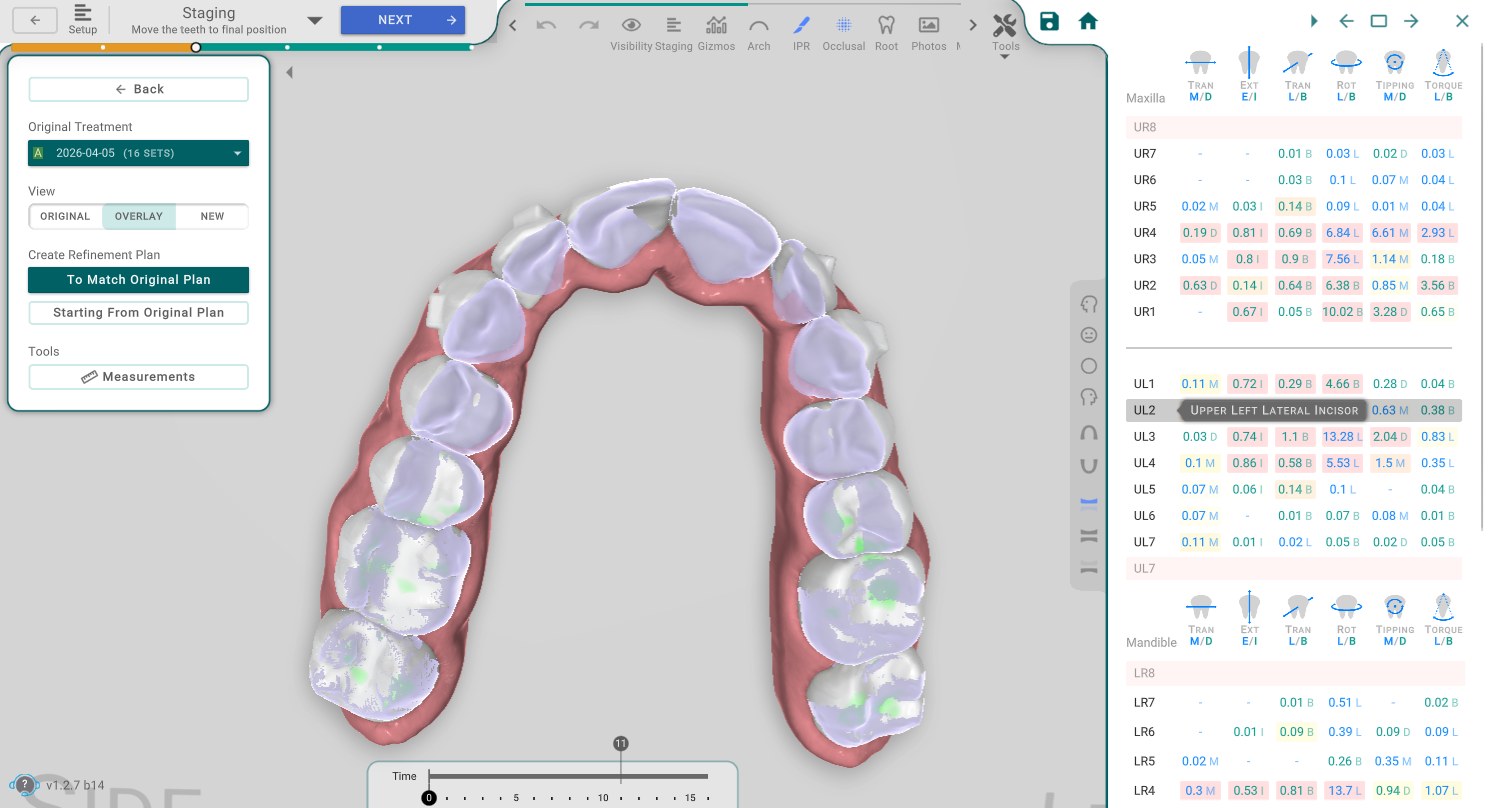Show more toolbar items with right chevron
The width and height of the screenshot is (1488, 808).
(973, 25)
